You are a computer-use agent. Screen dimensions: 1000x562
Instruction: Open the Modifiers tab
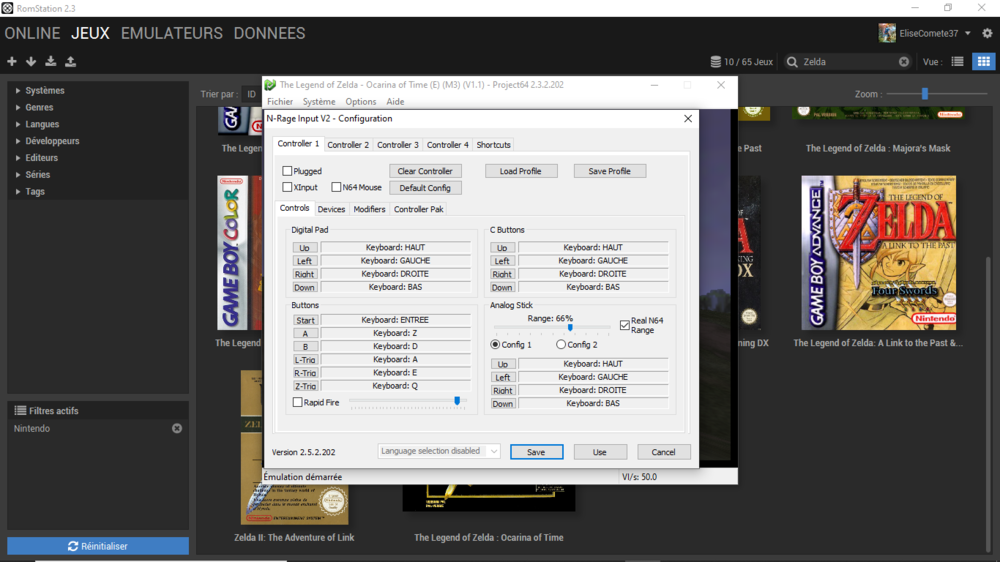click(369, 210)
